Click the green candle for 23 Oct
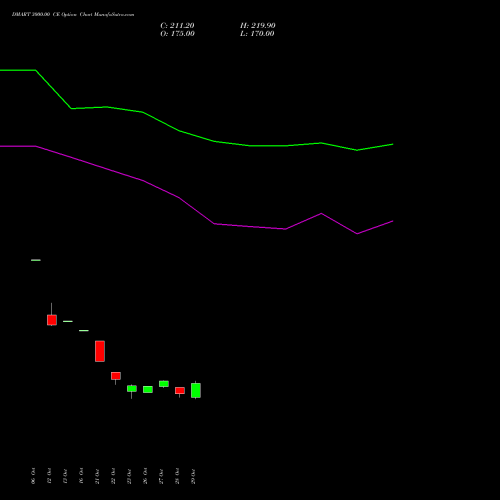Screen dimensions: 500x500 point(132,389)
